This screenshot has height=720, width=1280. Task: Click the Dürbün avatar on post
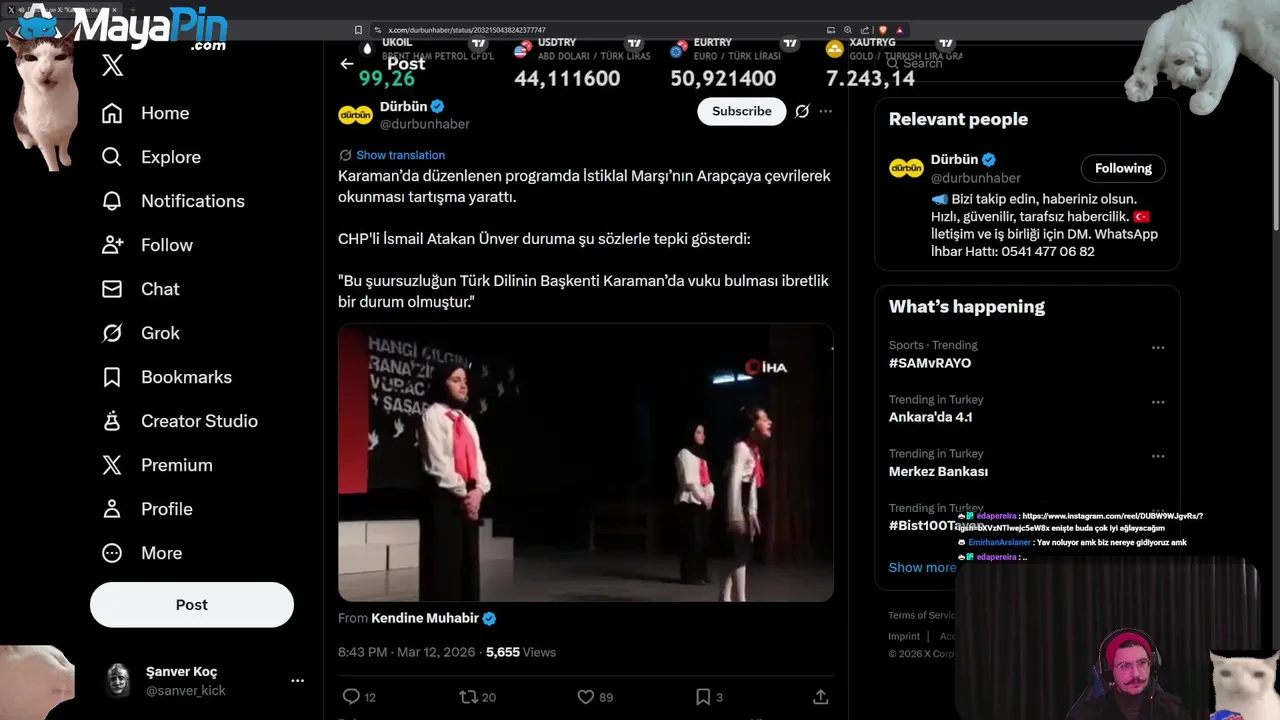tap(355, 115)
